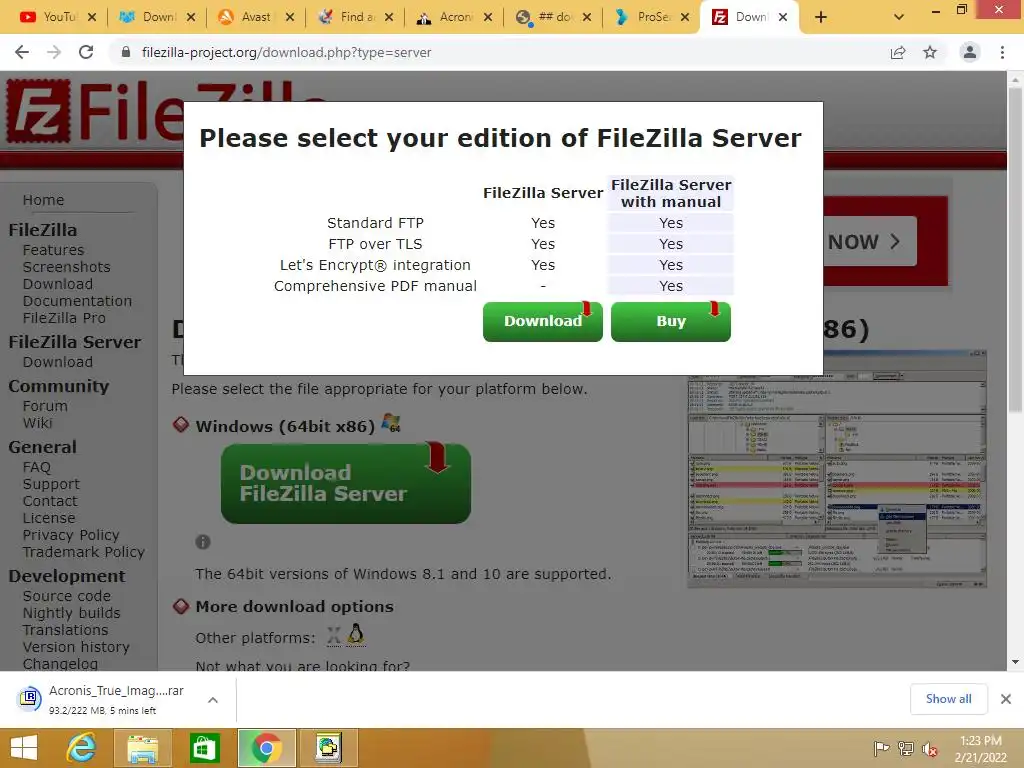Open Screenshots link in sidebar

tap(67, 267)
